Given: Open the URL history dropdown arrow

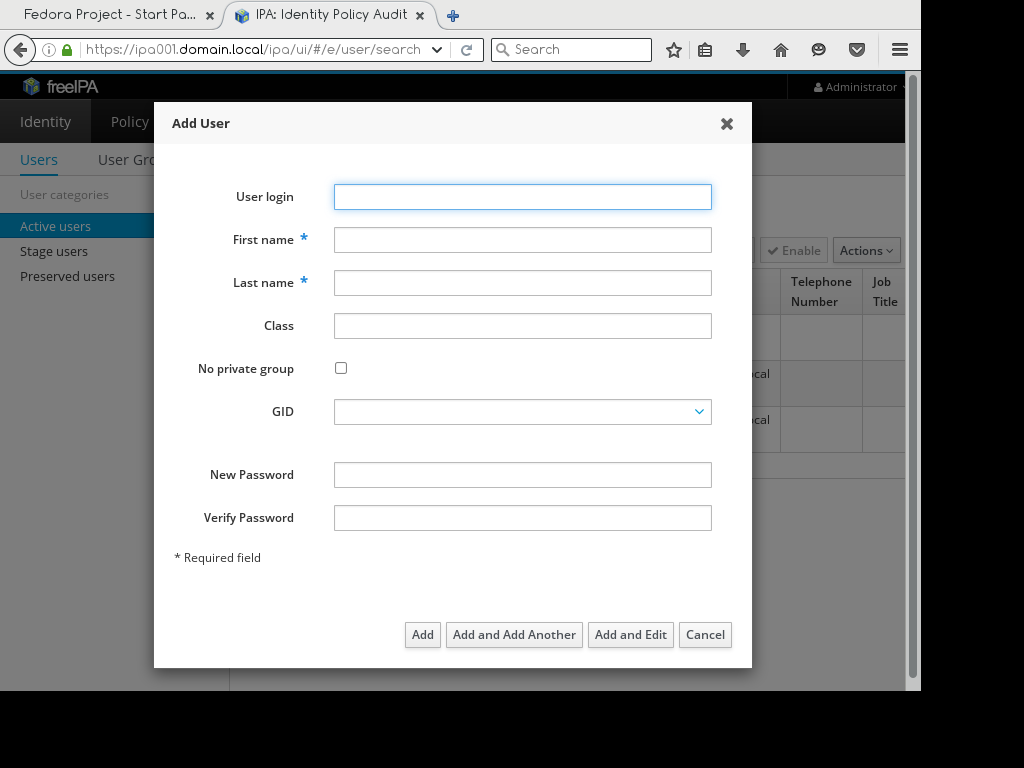Looking at the screenshot, I should 437,50.
